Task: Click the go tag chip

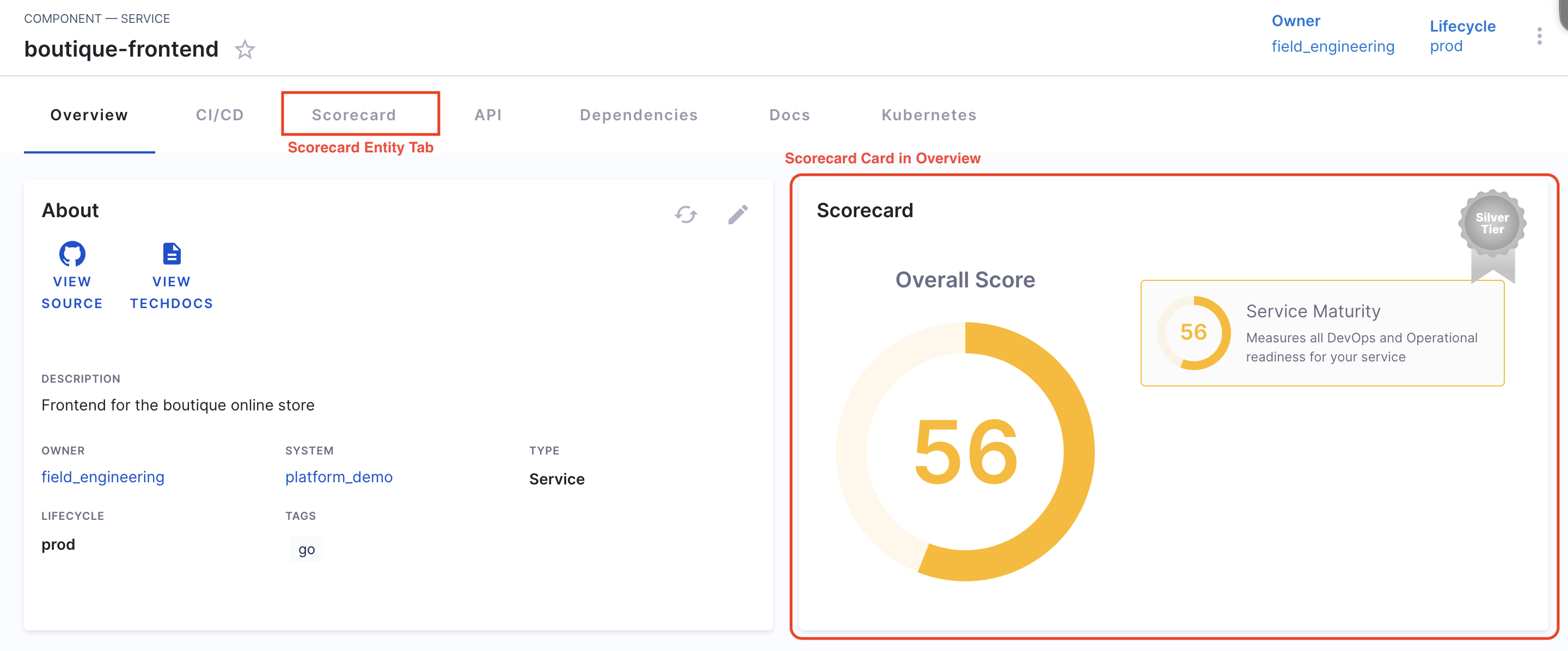Action: pyautogui.click(x=306, y=549)
